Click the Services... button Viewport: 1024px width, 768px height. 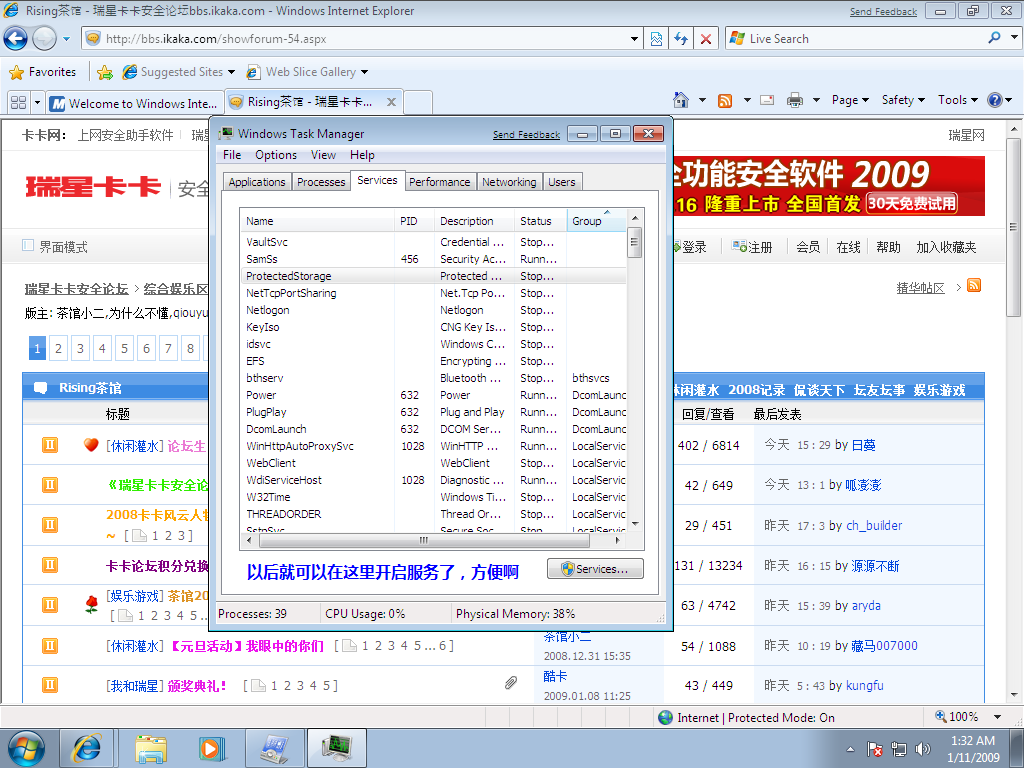click(595, 569)
